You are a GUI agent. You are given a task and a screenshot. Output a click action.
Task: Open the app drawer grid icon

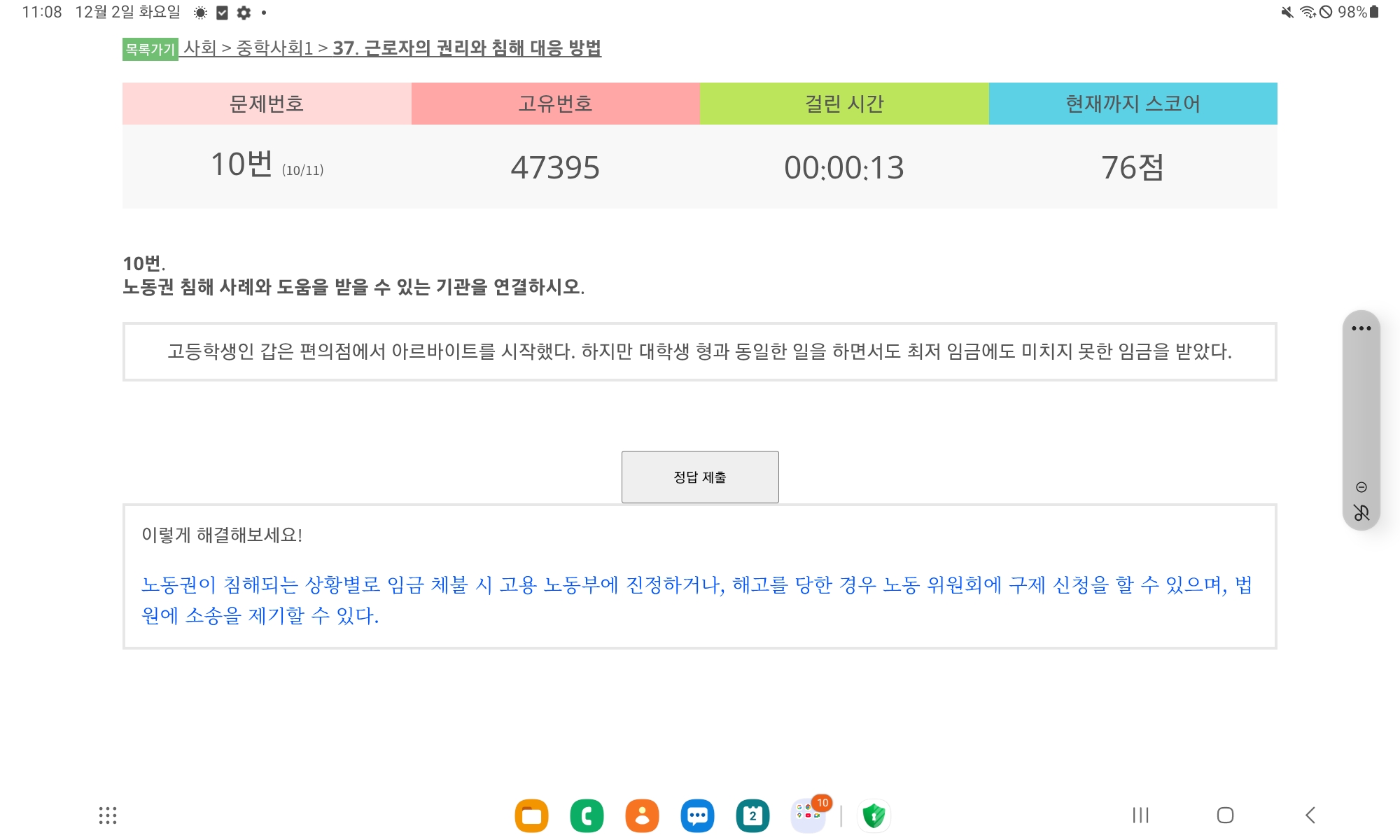108,815
